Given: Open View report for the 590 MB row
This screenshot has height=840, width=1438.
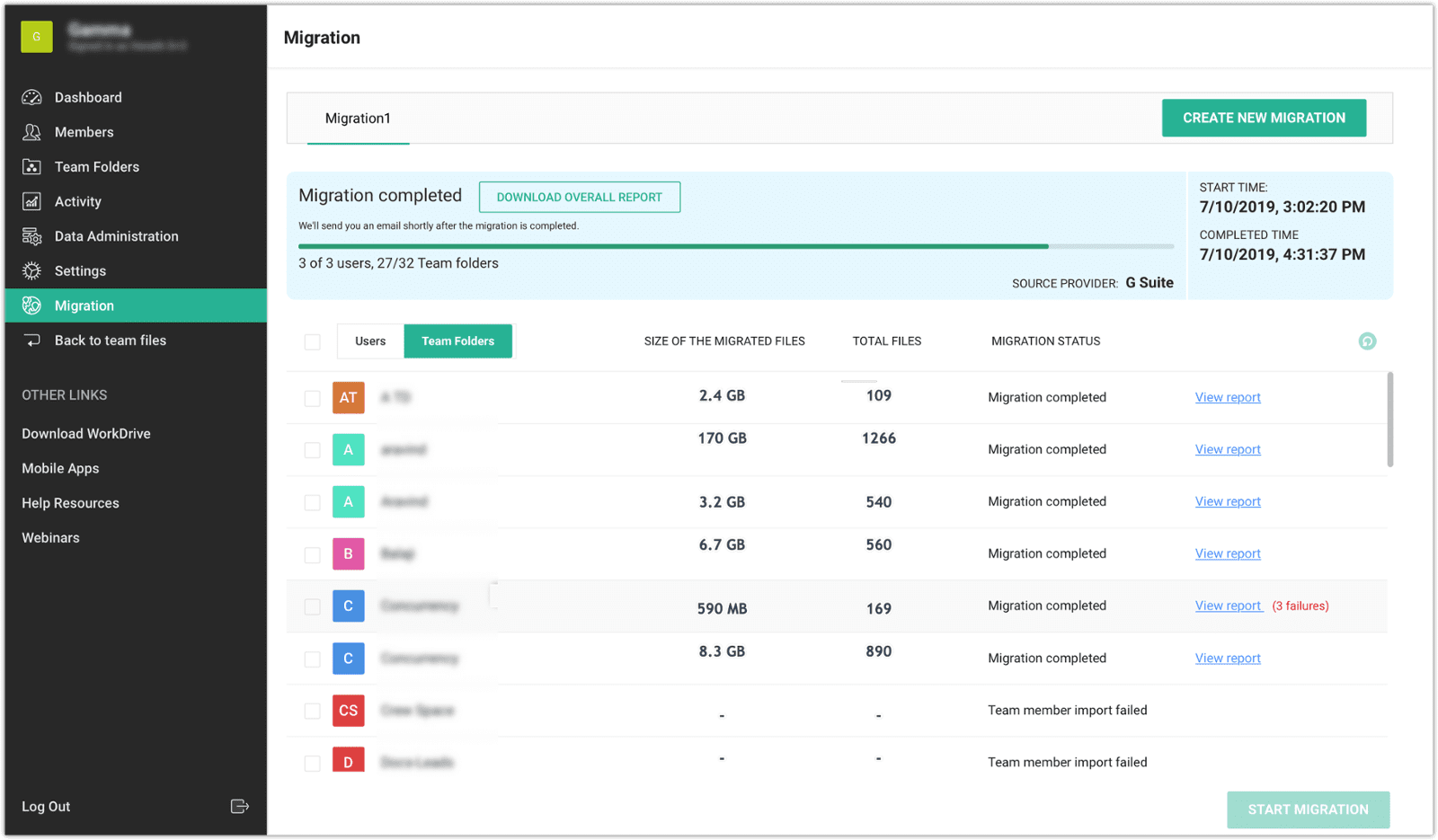Looking at the screenshot, I should pos(1228,606).
